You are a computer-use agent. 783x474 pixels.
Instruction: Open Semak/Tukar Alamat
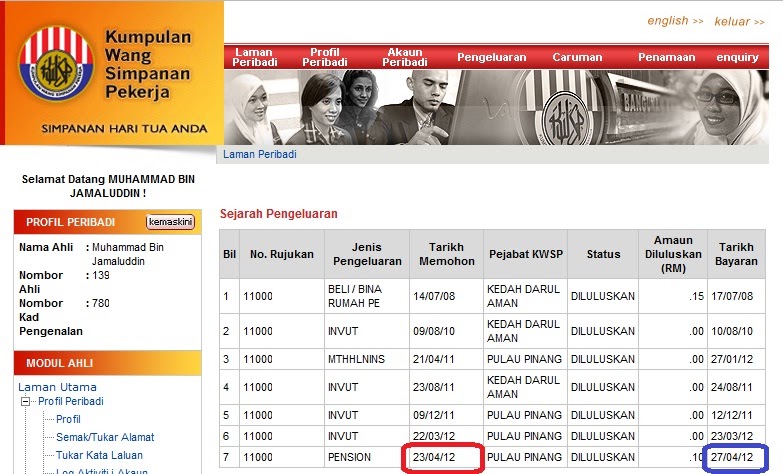point(105,437)
